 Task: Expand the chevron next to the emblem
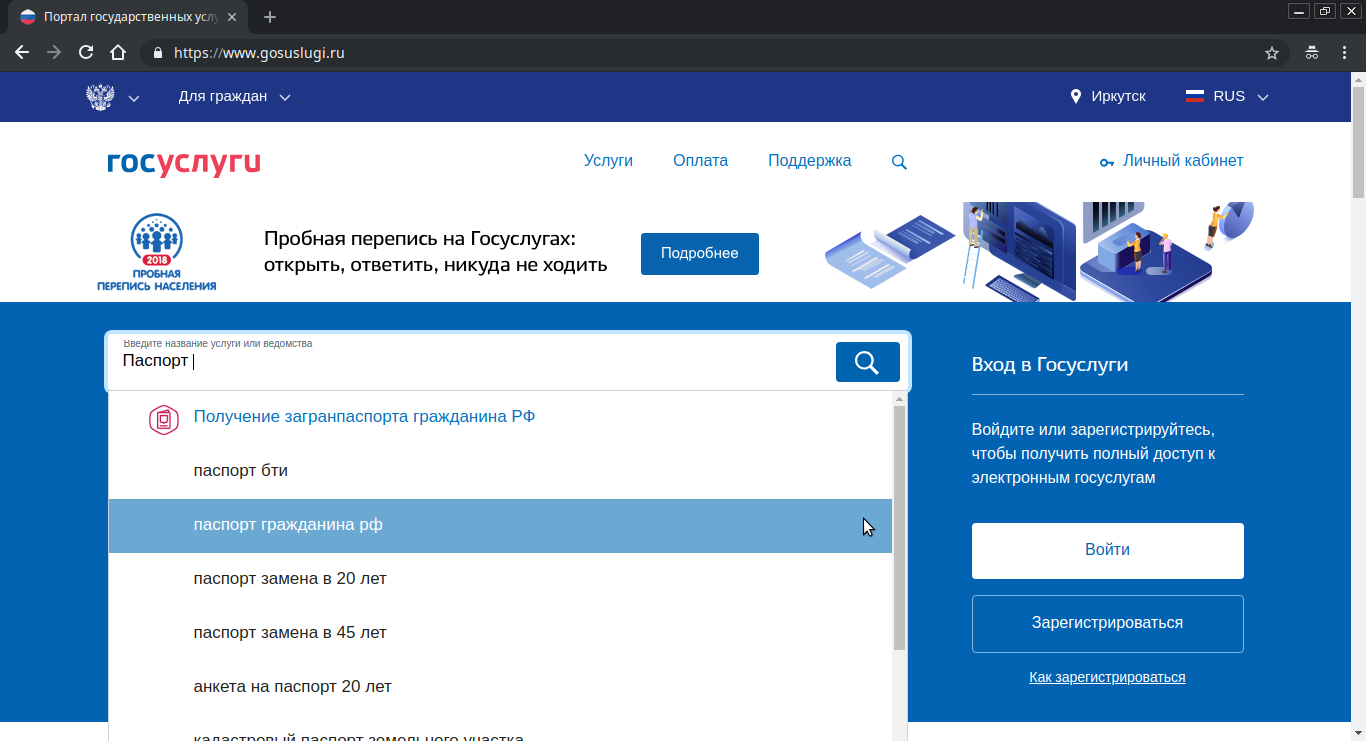tap(134, 98)
